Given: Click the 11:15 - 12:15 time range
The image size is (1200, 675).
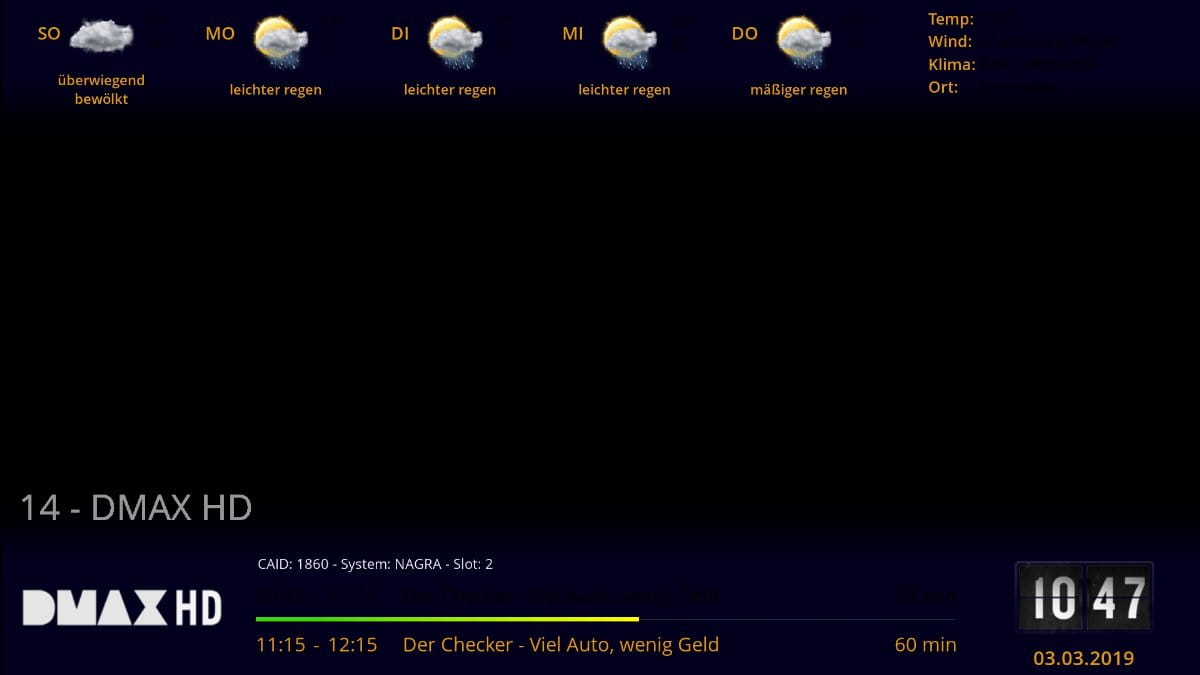Looking at the screenshot, I should coord(317,645).
